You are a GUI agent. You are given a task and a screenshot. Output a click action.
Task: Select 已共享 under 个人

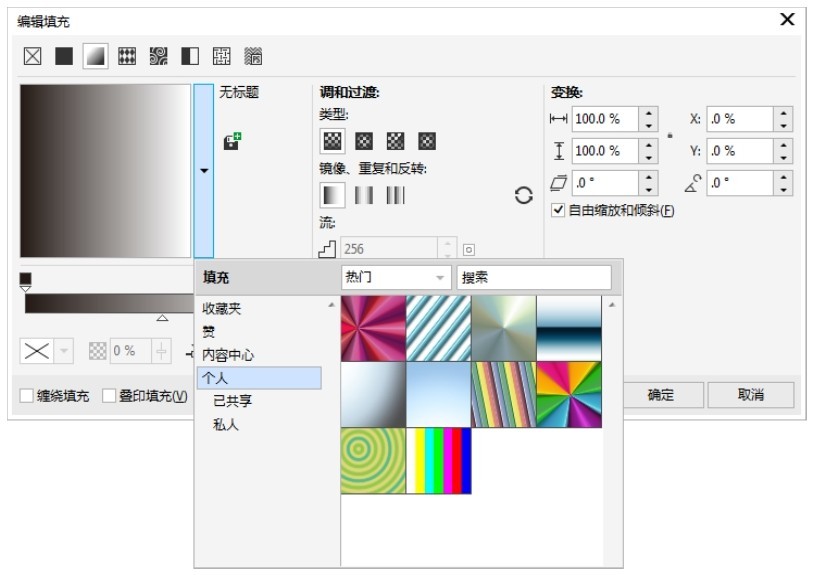[233, 401]
